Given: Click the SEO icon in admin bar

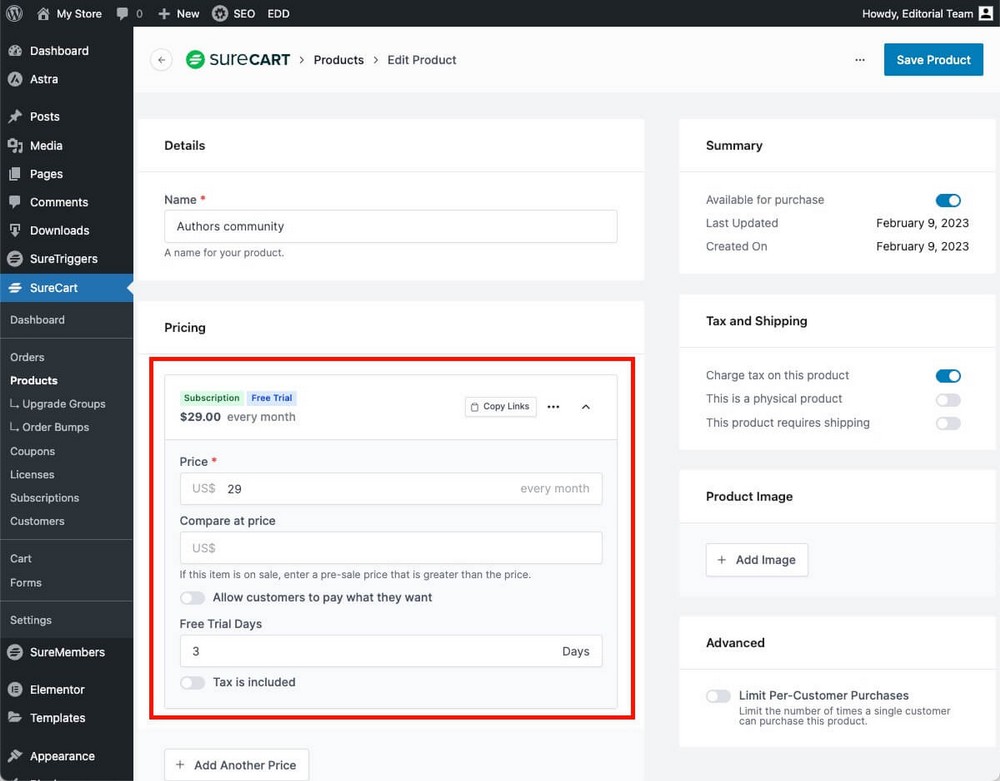Looking at the screenshot, I should tap(220, 14).
